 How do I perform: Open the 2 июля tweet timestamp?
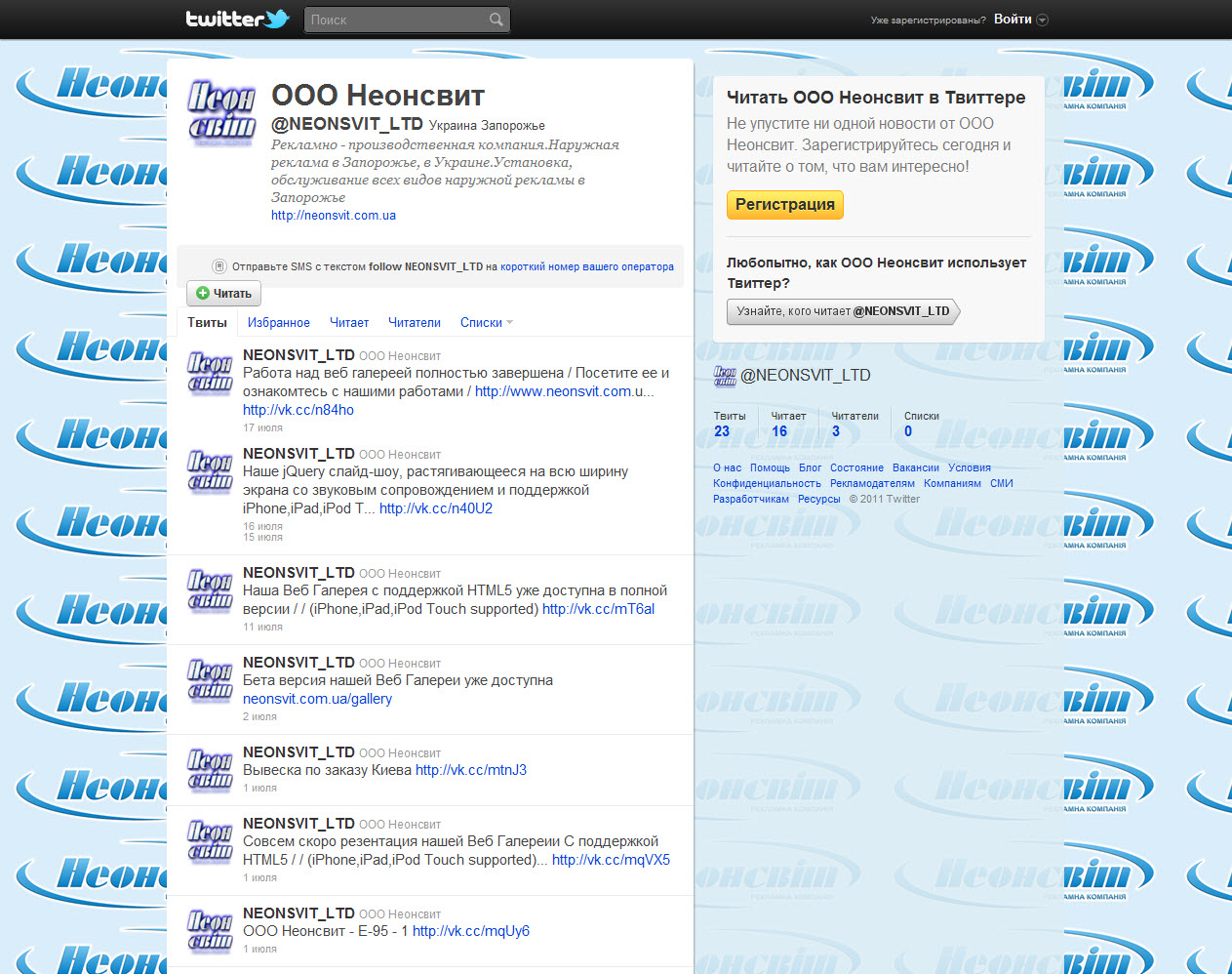259,716
